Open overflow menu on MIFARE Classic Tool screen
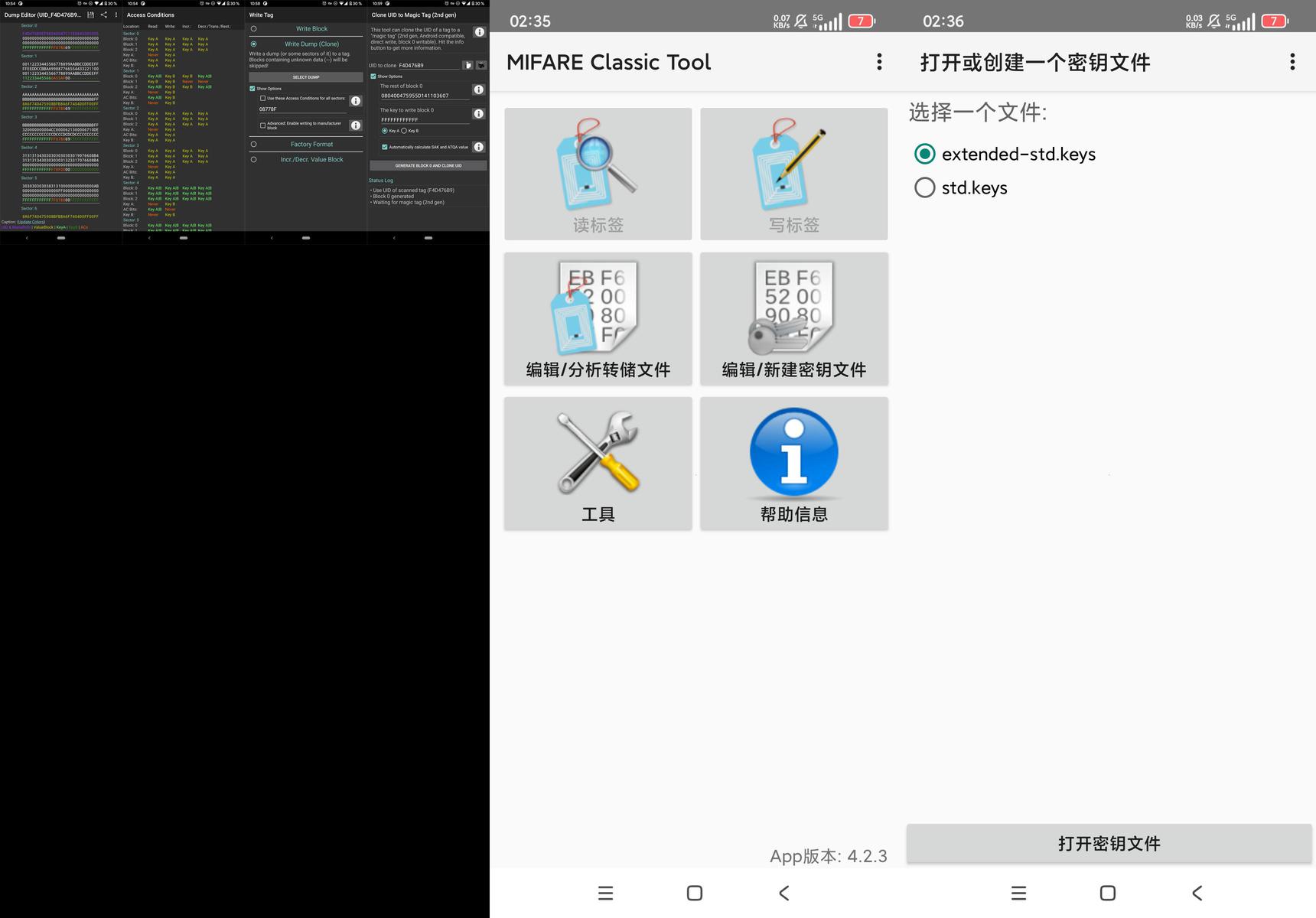1316x918 pixels. [879, 62]
